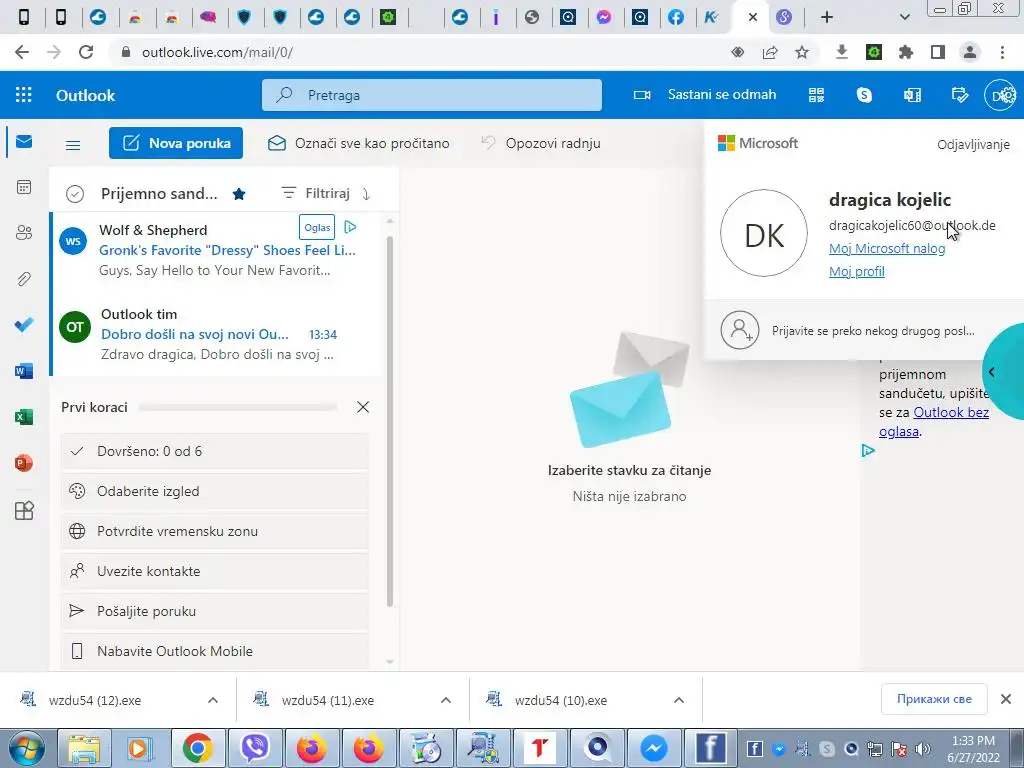Compose with the Nova poruka button
Viewport: 1024px width, 768px height.
point(176,143)
